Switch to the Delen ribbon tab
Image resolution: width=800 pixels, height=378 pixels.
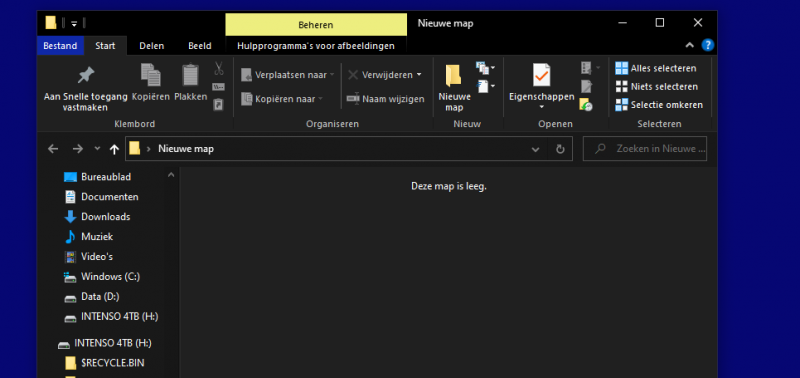click(152, 46)
